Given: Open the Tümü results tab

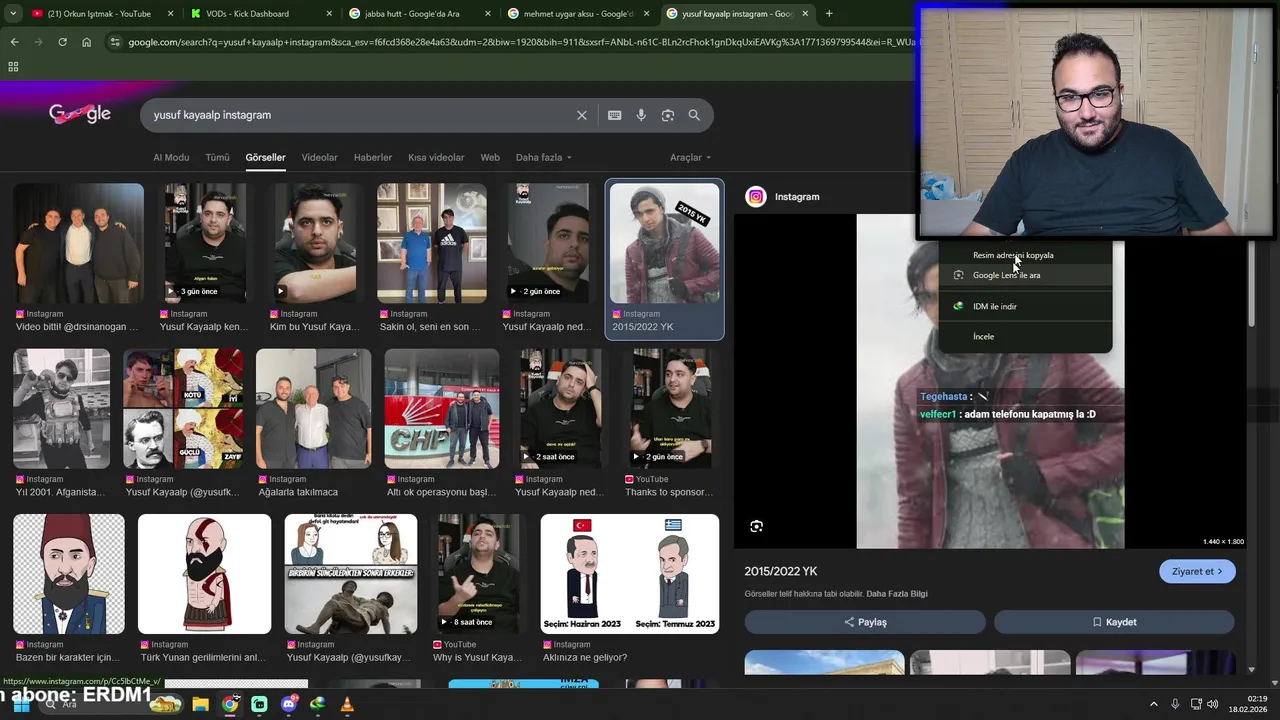Looking at the screenshot, I should (217, 157).
